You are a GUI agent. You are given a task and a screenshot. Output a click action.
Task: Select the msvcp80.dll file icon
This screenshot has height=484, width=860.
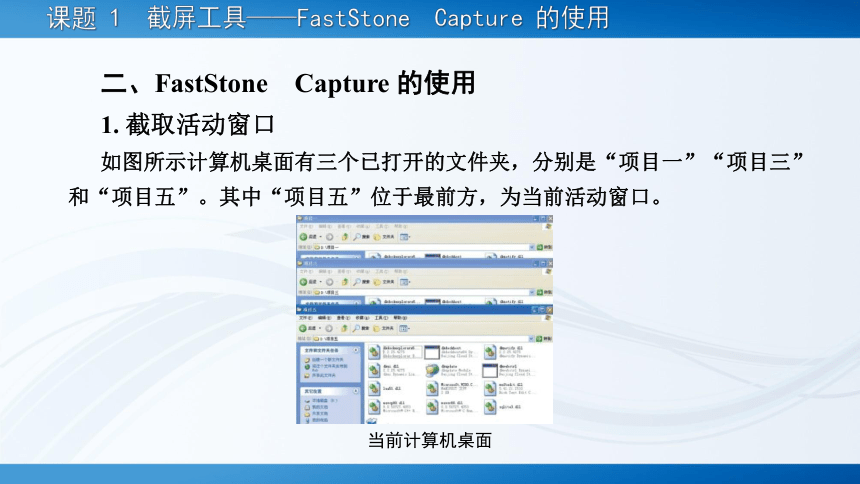[374, 407]
